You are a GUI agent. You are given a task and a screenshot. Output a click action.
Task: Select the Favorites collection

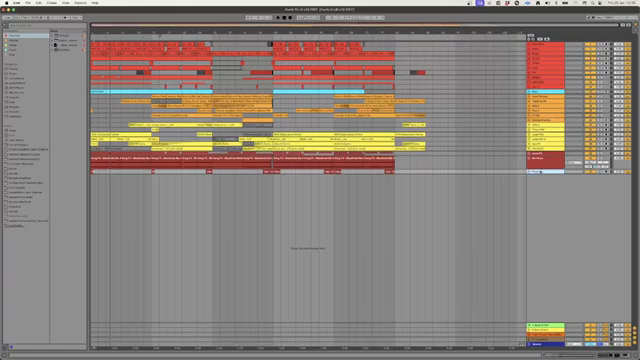[26, 36]
